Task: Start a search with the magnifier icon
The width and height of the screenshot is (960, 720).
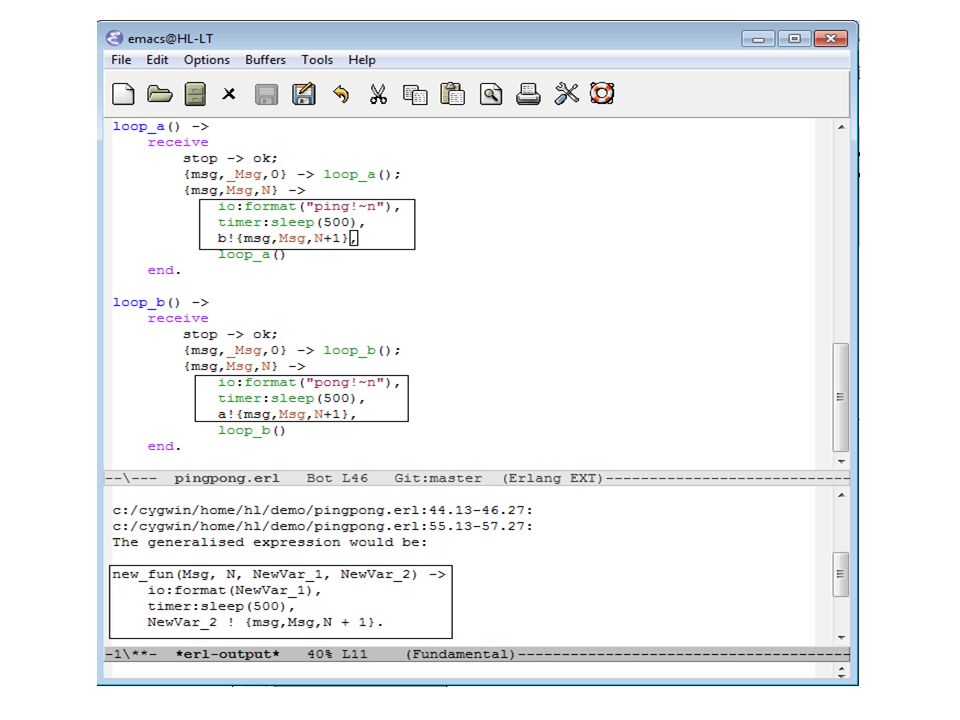Action: [x=490, y=94]
